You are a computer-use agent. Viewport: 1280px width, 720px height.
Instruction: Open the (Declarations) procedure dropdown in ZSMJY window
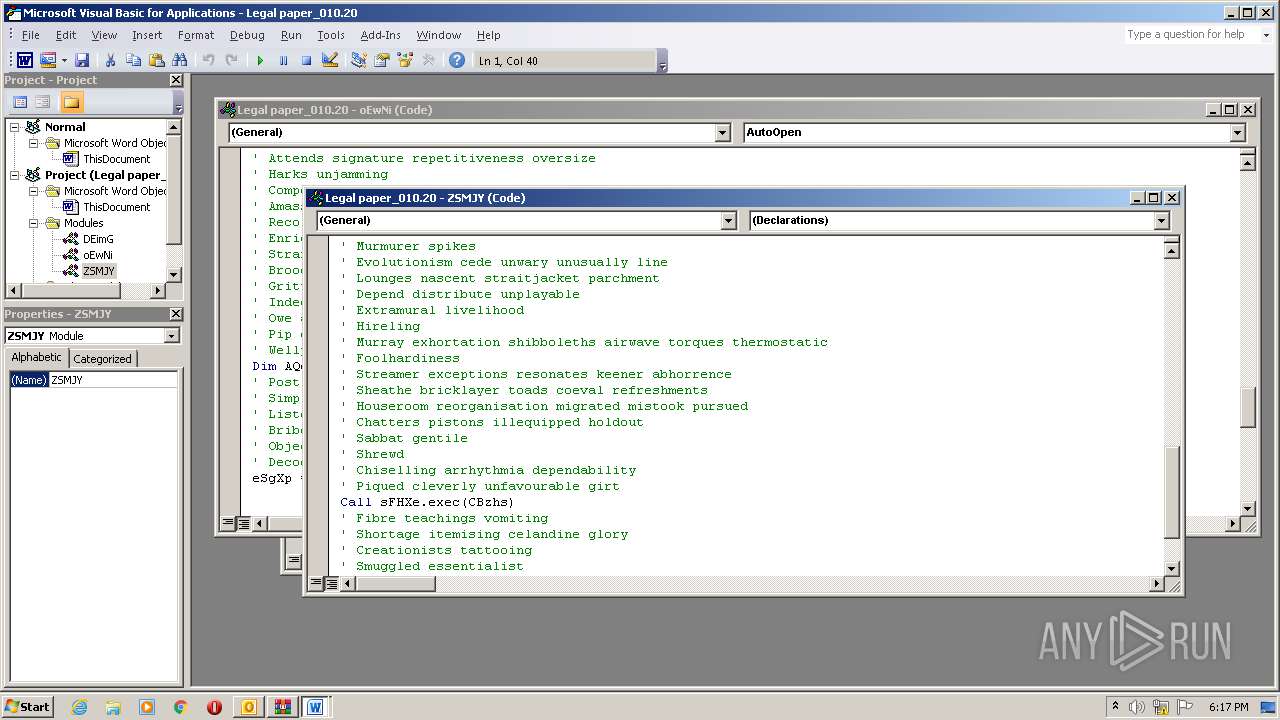pos(1161,220)
